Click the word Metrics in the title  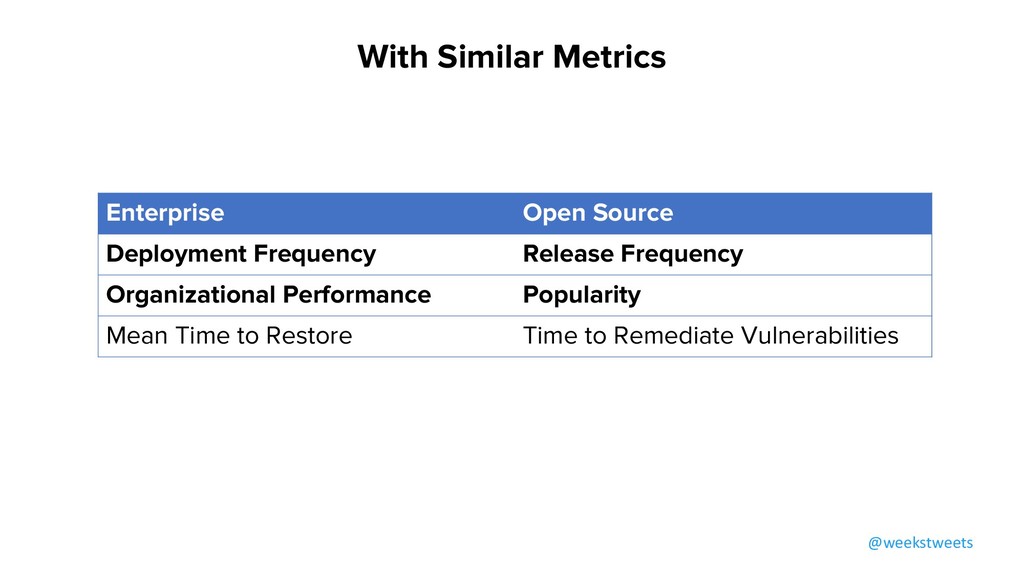click(609, 57)
